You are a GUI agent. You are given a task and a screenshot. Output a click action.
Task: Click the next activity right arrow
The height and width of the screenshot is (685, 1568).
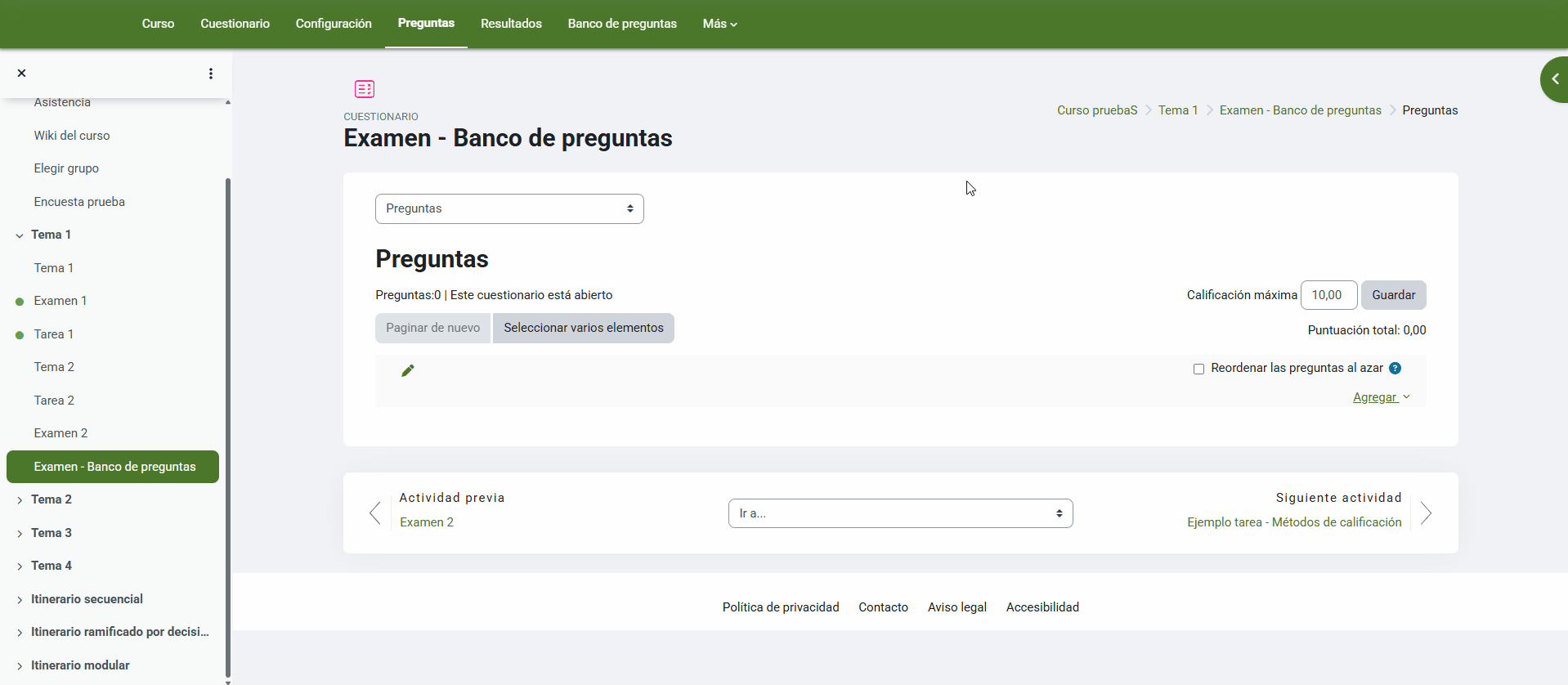pos(1426,513)
